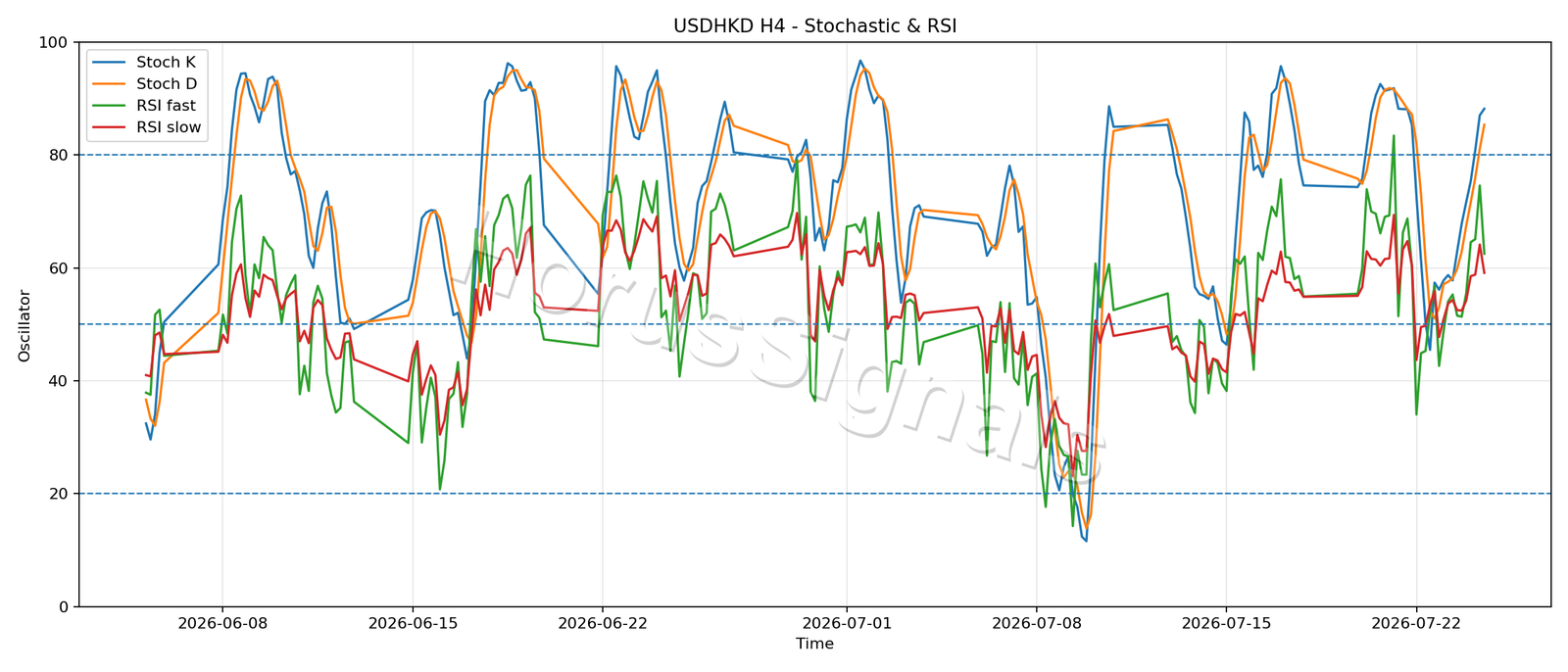Click the date label 2026-07-22
Image resolution: width=1568 pixels, height=672 pixels.
(x=1416, y=623)
